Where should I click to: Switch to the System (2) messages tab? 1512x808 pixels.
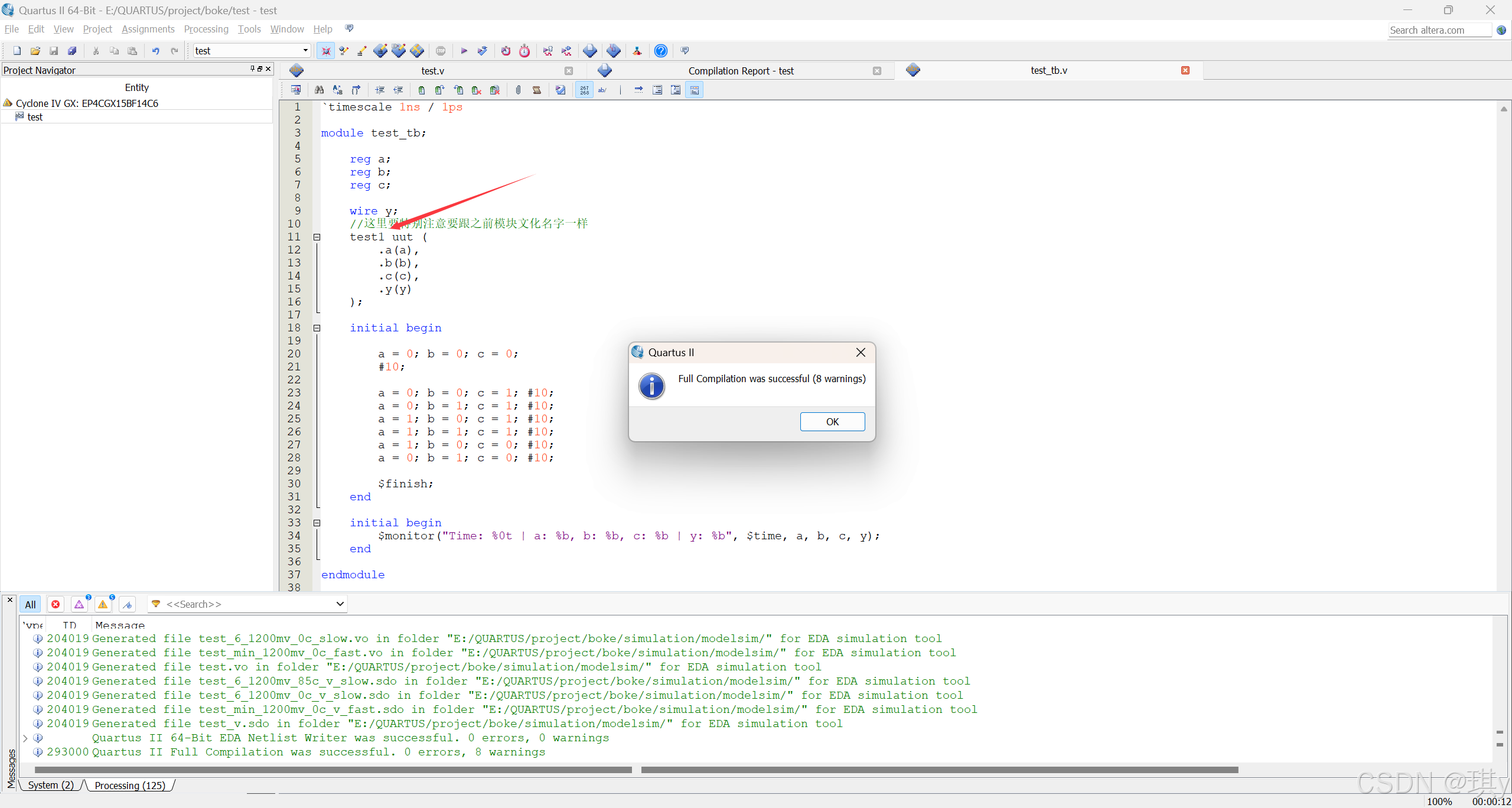tap(51, 785)
